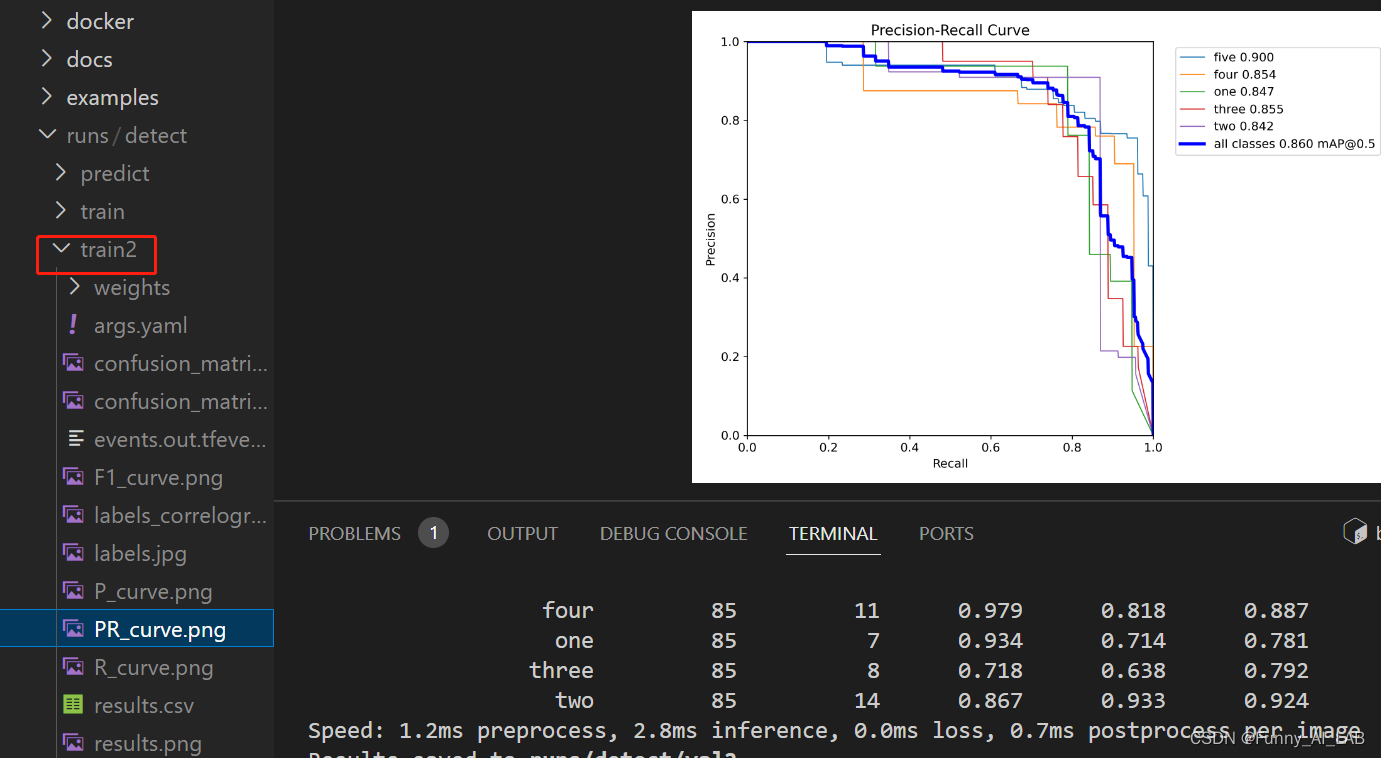1381x758 pixels.
Task: Open the labels_correlogram image file
Action: click(x=180, y=515)
